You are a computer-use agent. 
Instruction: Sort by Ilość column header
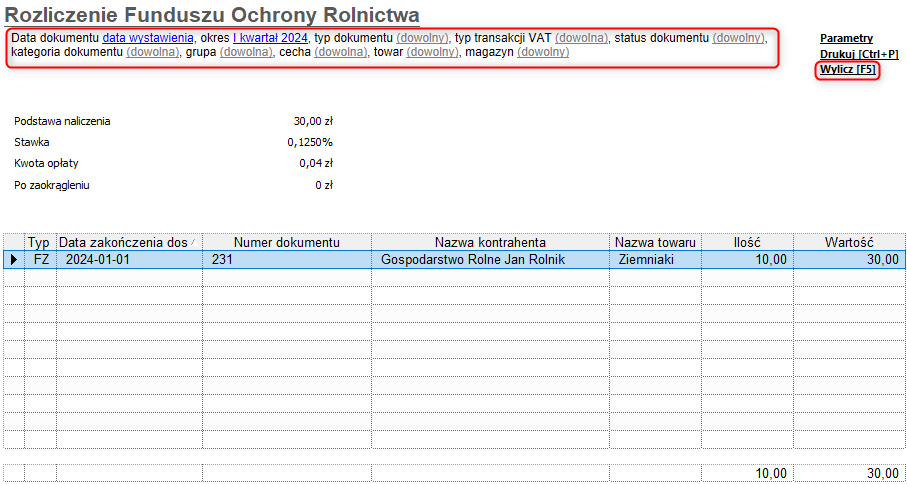click(747, 242)
